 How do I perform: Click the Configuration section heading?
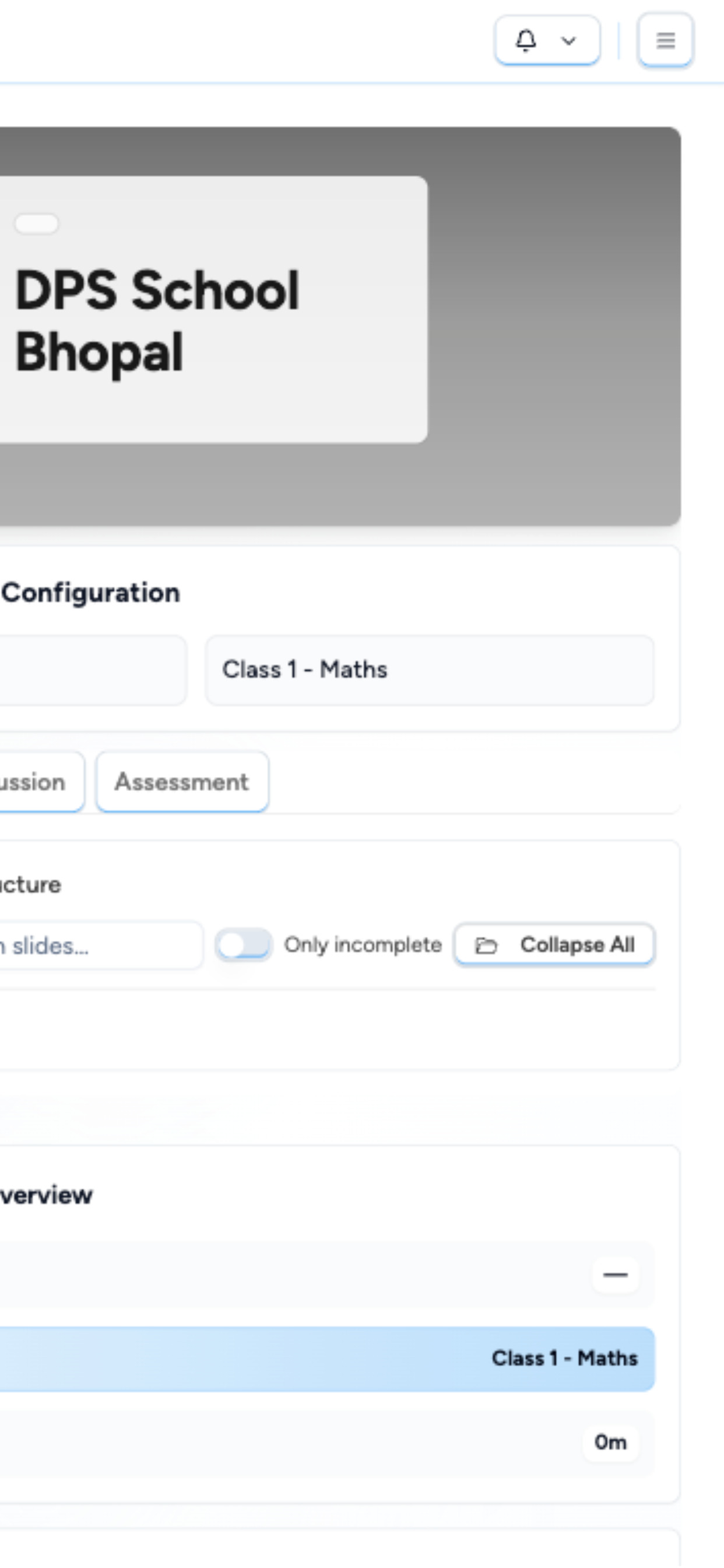click(91, 593)
